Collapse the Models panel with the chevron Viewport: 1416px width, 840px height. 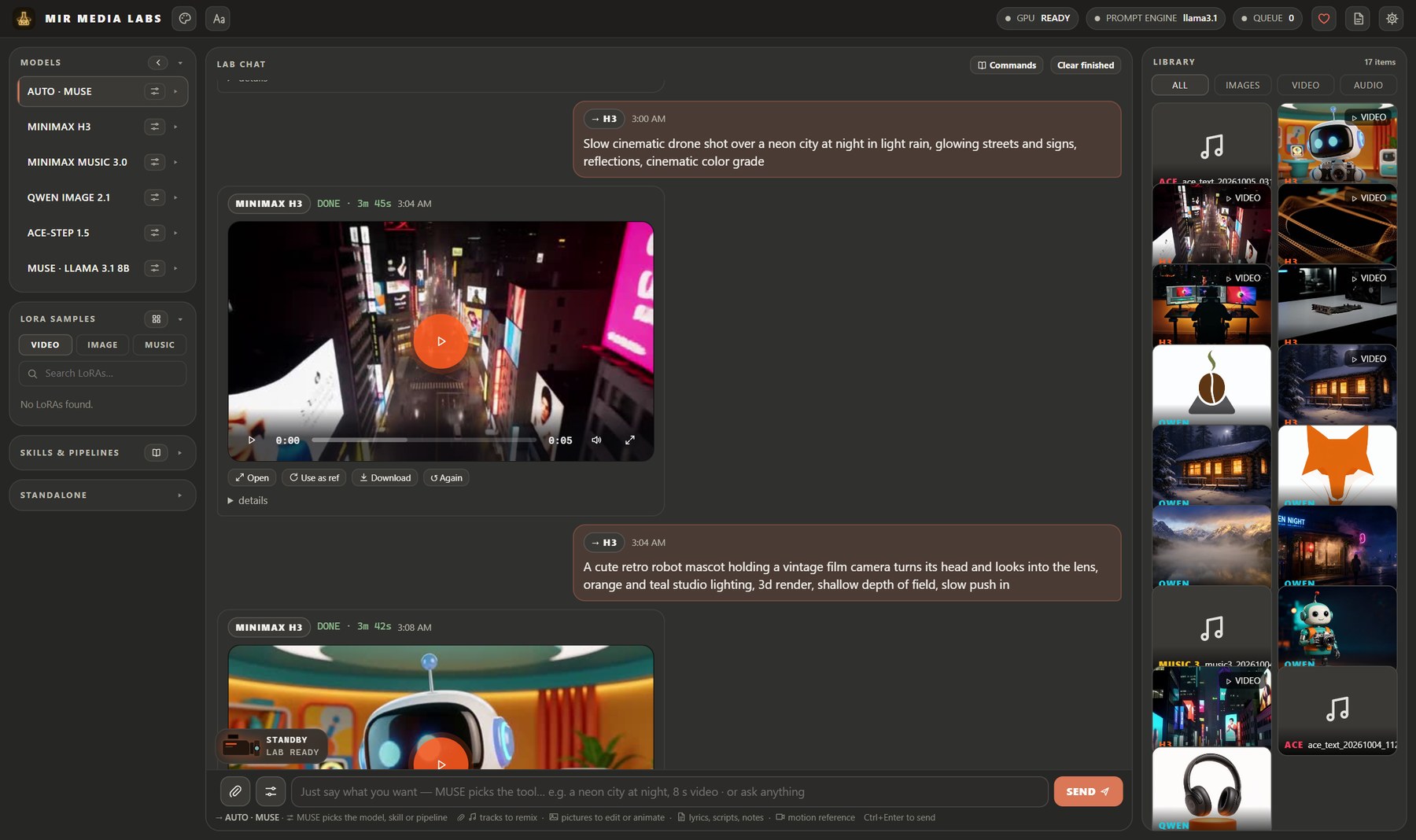(158, 63)
